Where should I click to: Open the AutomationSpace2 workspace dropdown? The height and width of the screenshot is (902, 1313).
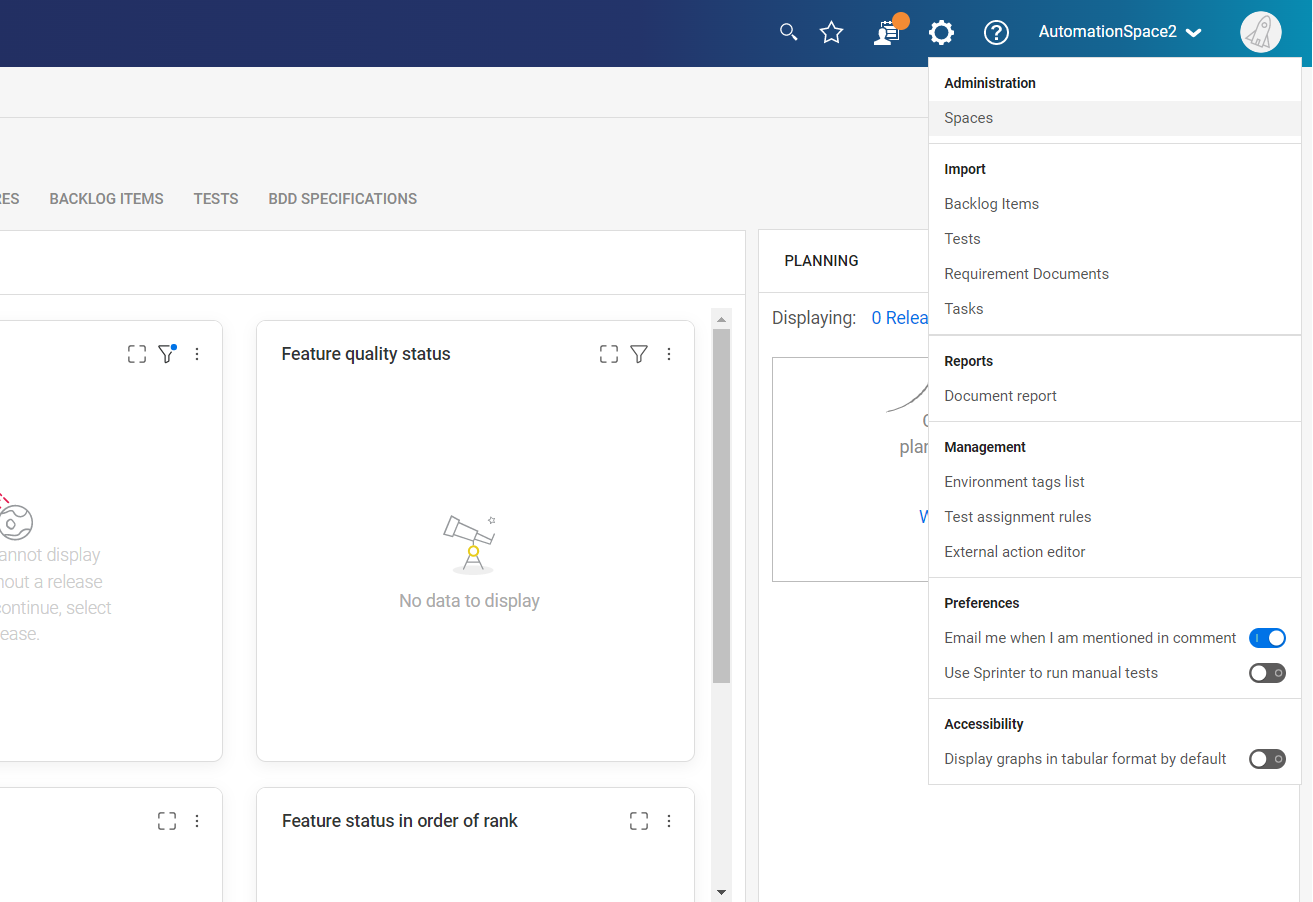coord(1119,32)
